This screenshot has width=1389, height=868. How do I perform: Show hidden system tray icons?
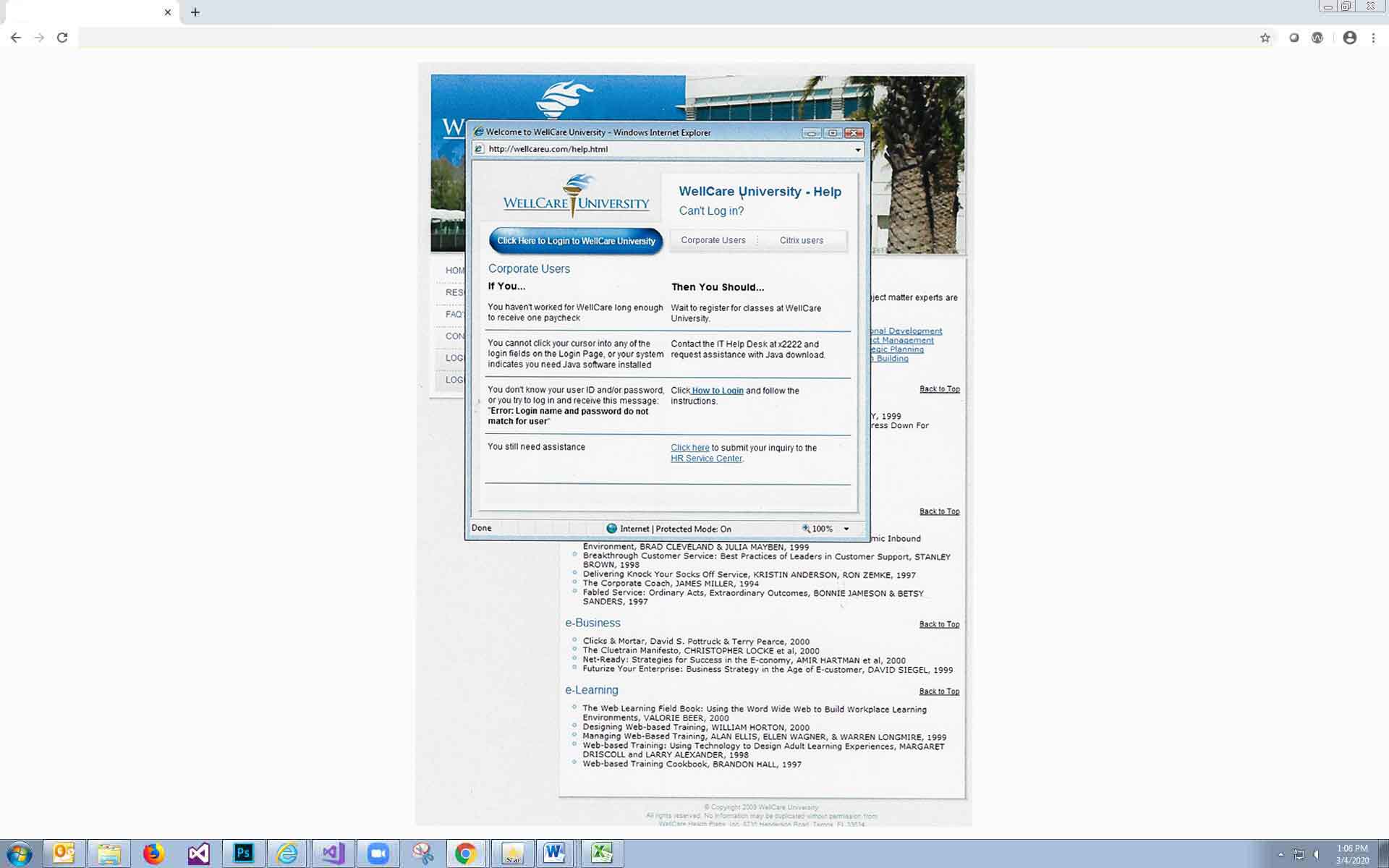pyautogui.click(x=1280, y=854)
